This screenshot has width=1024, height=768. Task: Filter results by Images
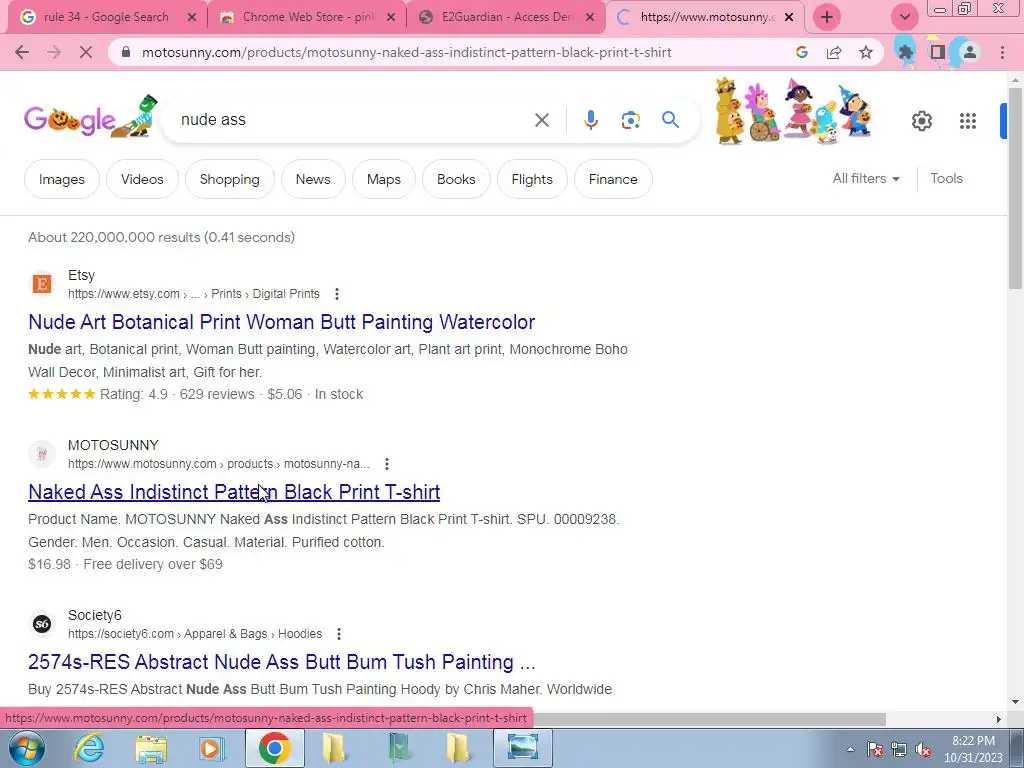pos(61,179)
